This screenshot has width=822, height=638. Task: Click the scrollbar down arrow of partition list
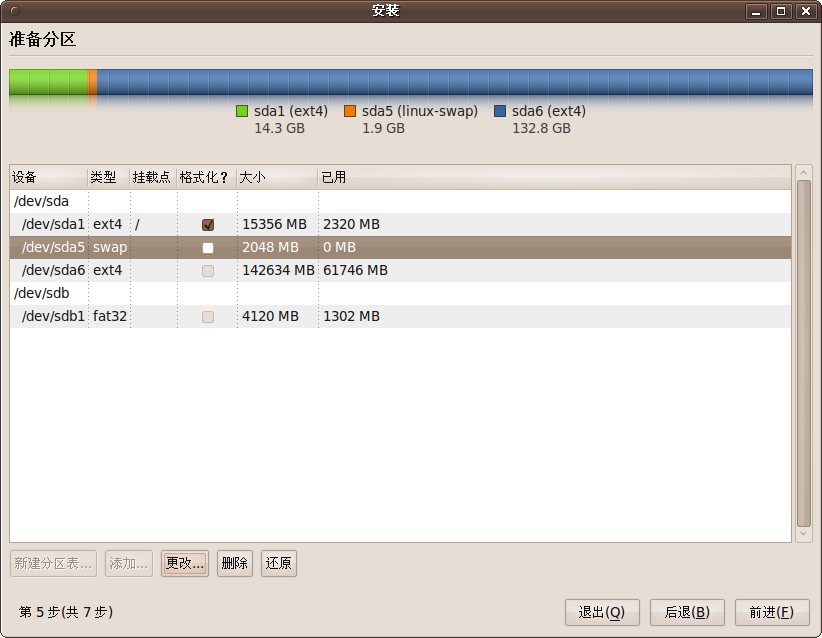[x=804, y=535]
